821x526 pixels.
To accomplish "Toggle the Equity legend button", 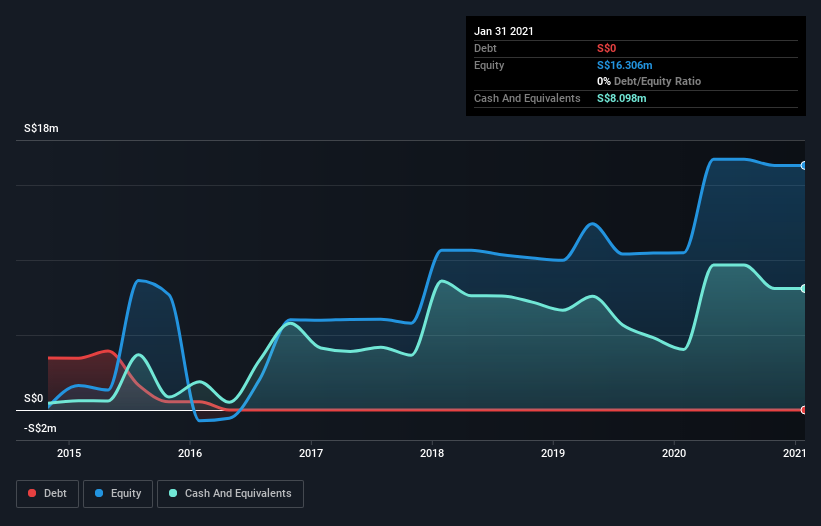I will tap(118, 494).
